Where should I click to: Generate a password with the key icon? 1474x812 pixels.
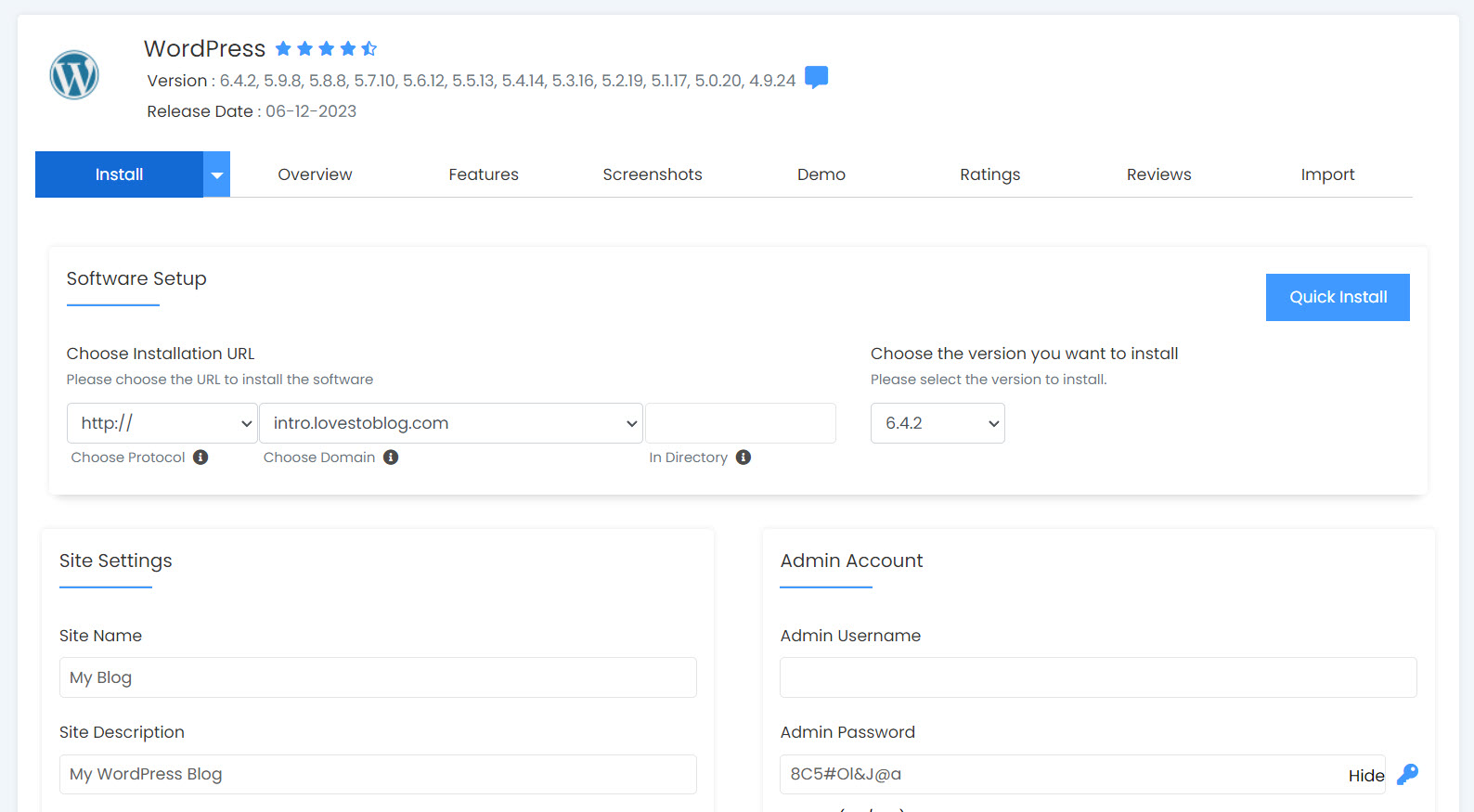[1407, 774]
